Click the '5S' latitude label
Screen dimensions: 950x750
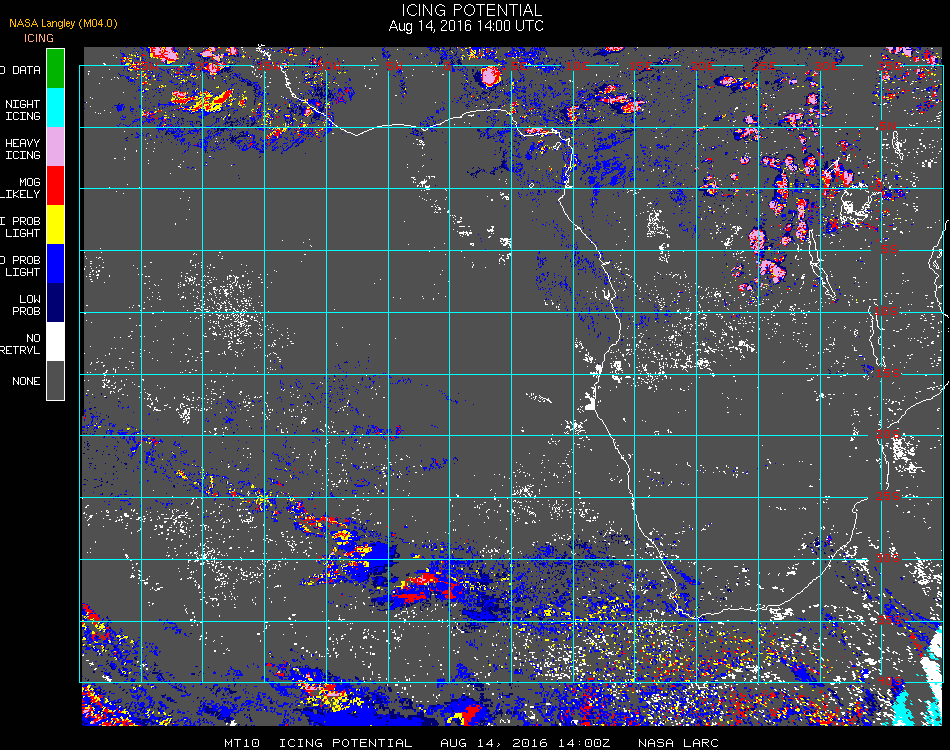click(x=889, y=249)
